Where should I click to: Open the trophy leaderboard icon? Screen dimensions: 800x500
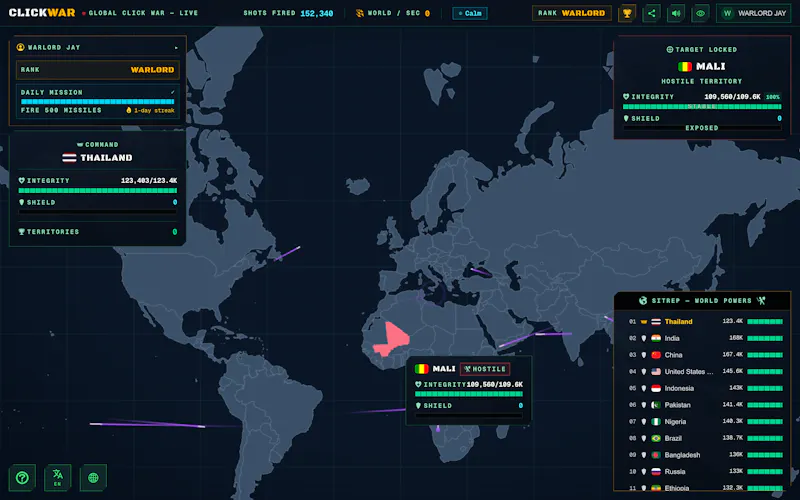pos(627,13)
